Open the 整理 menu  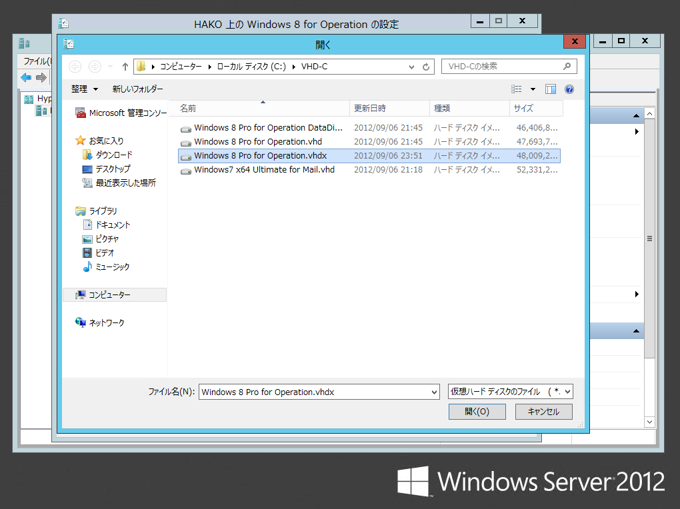84,89
